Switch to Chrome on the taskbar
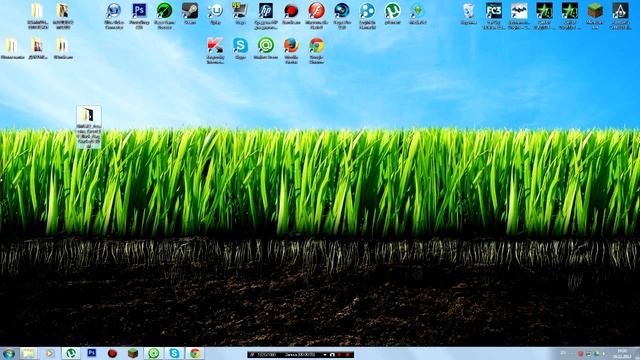This screenshot has height=360, width=640. (x=195, y=353)
